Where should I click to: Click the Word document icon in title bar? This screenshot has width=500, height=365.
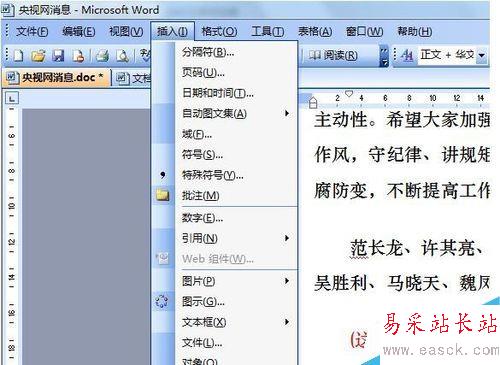click(x=7, y=10)
